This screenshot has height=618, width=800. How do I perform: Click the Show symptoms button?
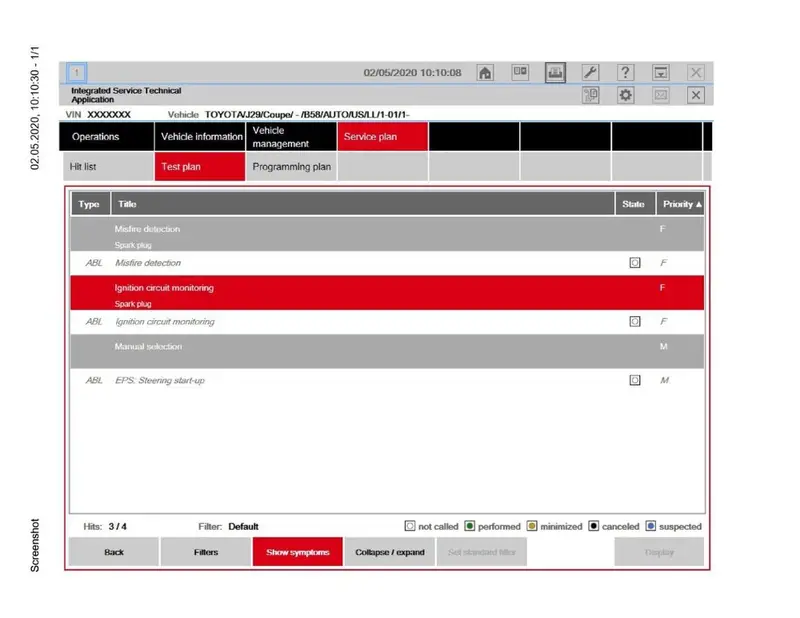297,552
